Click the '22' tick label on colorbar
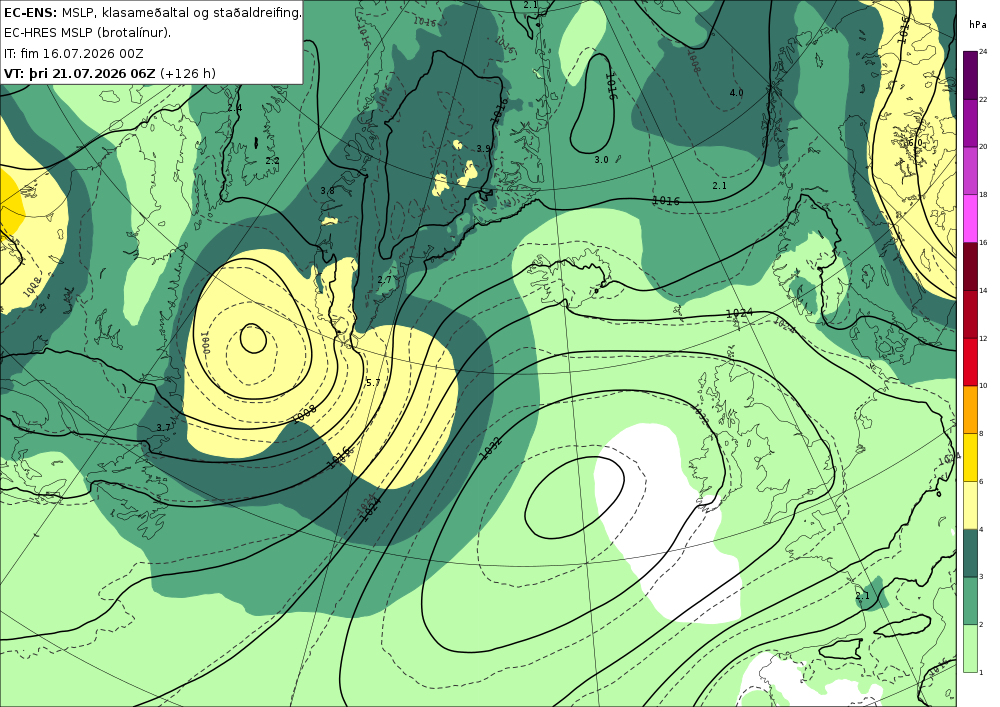Screen dimensions: 1000x707 983,99
